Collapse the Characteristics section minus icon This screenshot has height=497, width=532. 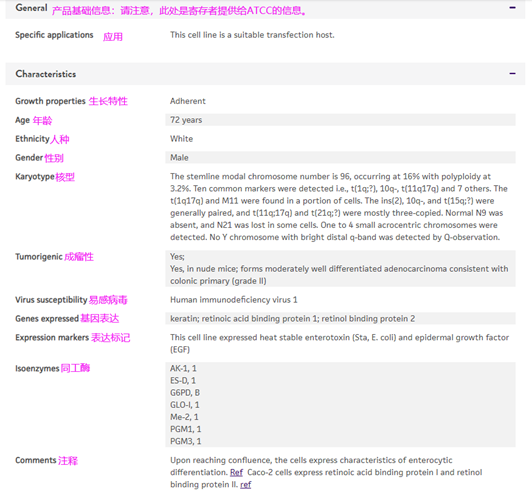pos(512,74)
